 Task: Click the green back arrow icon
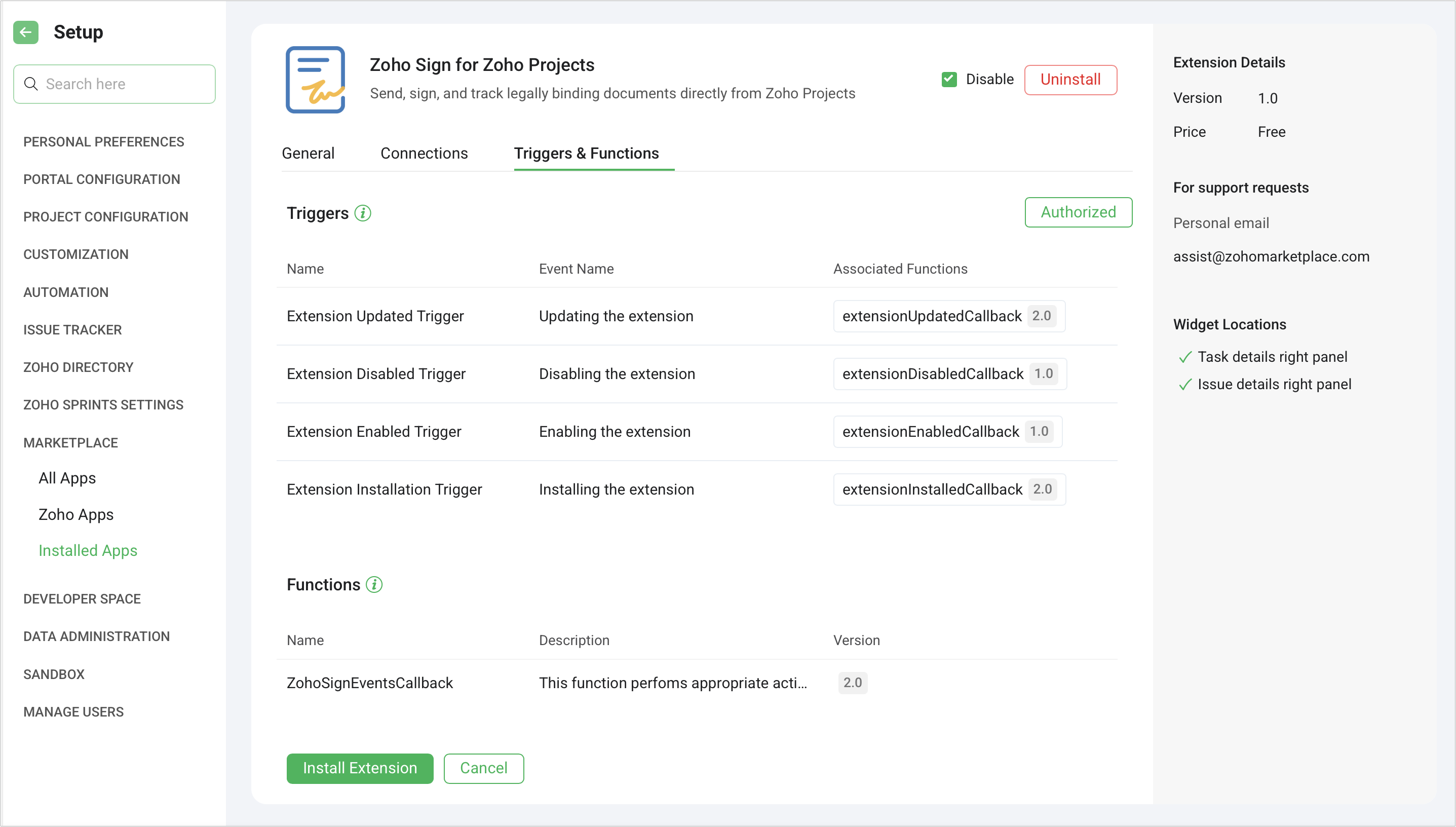pos(25,32)
